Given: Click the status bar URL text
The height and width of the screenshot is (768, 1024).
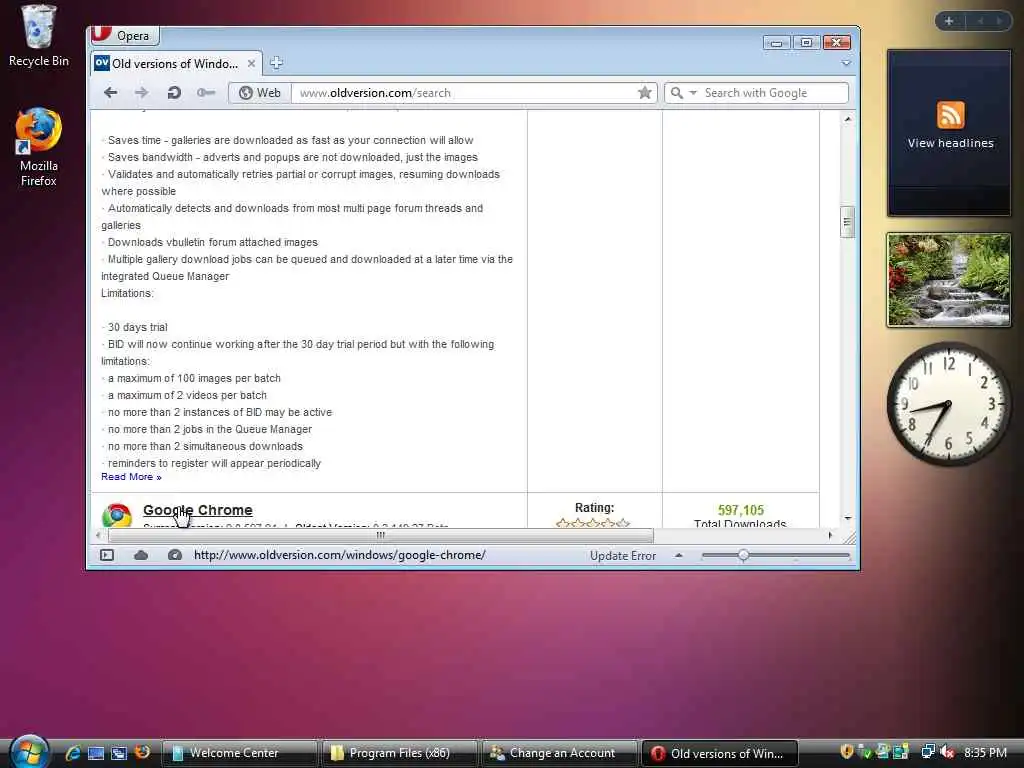Looking at the screenshot, I should click(x=340, y=555).
